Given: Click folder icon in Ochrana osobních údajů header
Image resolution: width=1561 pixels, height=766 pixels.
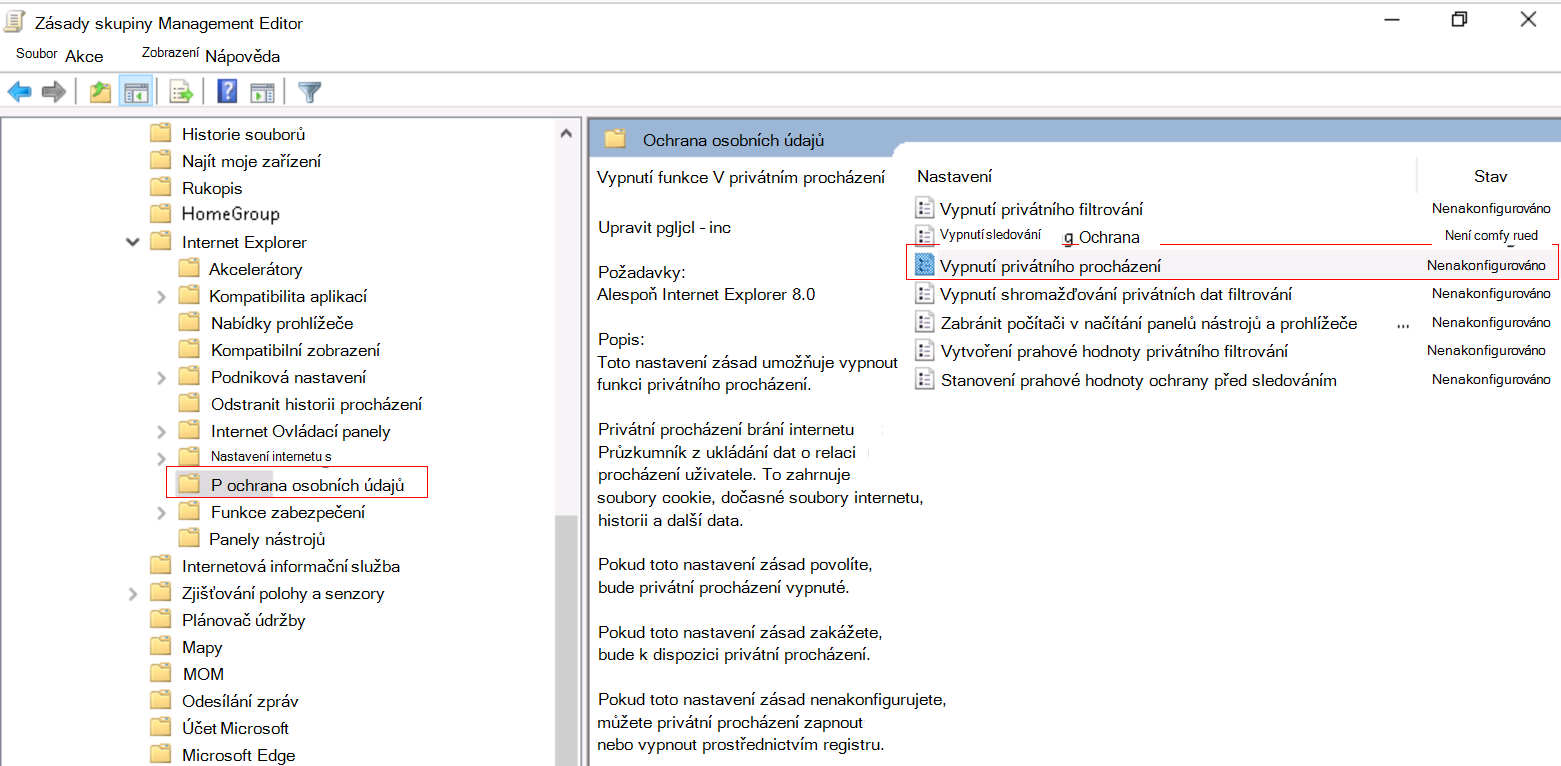Looking at the screenshot, I should tap(615, 139).
